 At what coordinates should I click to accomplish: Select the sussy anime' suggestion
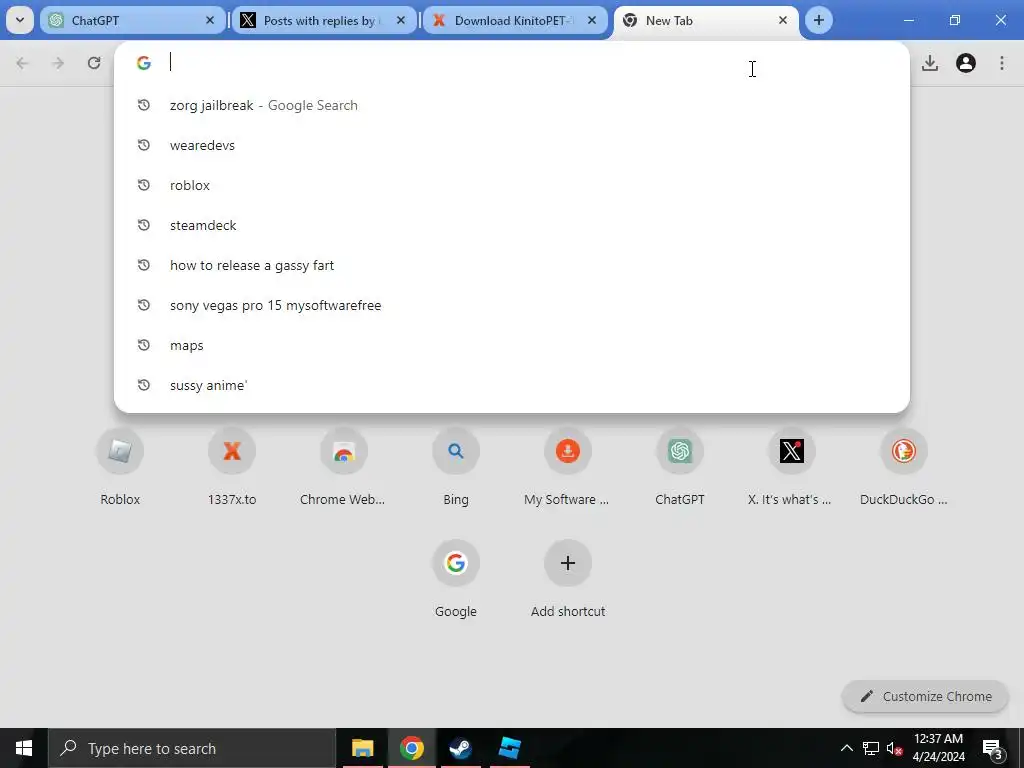[x=511, y=385]
